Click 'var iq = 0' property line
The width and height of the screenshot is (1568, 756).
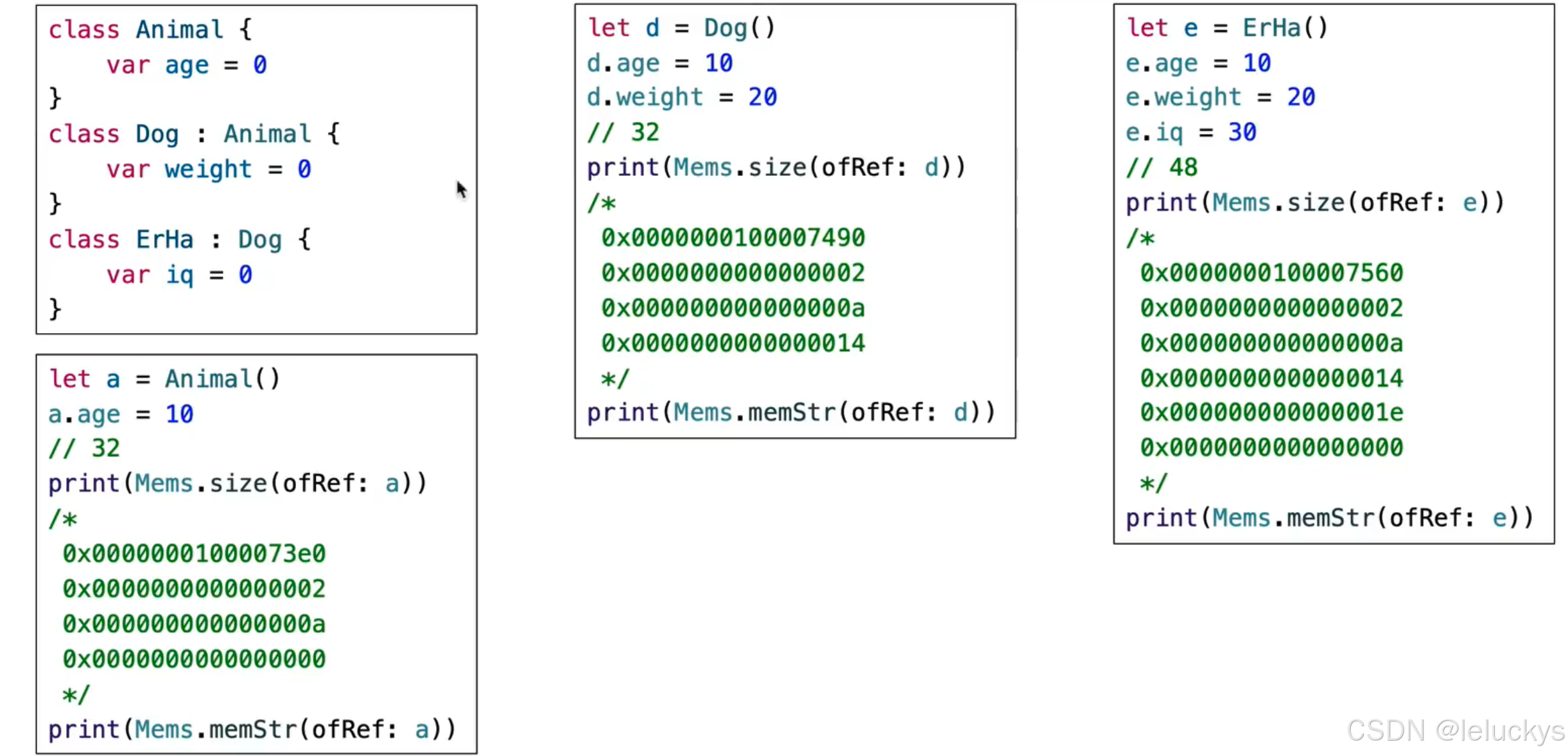(x=179, y=275)
